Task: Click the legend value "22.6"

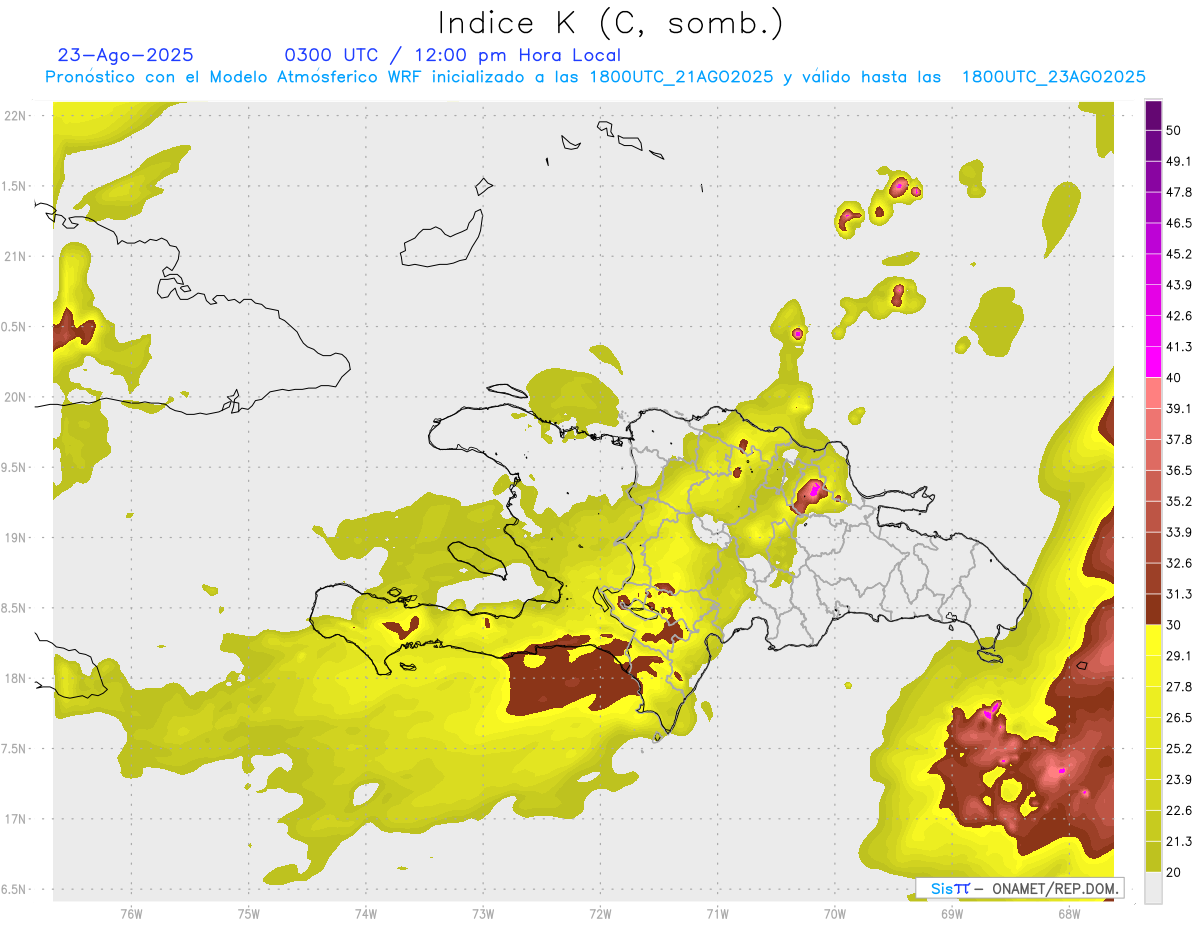Action: click(x=1179, y=810)
